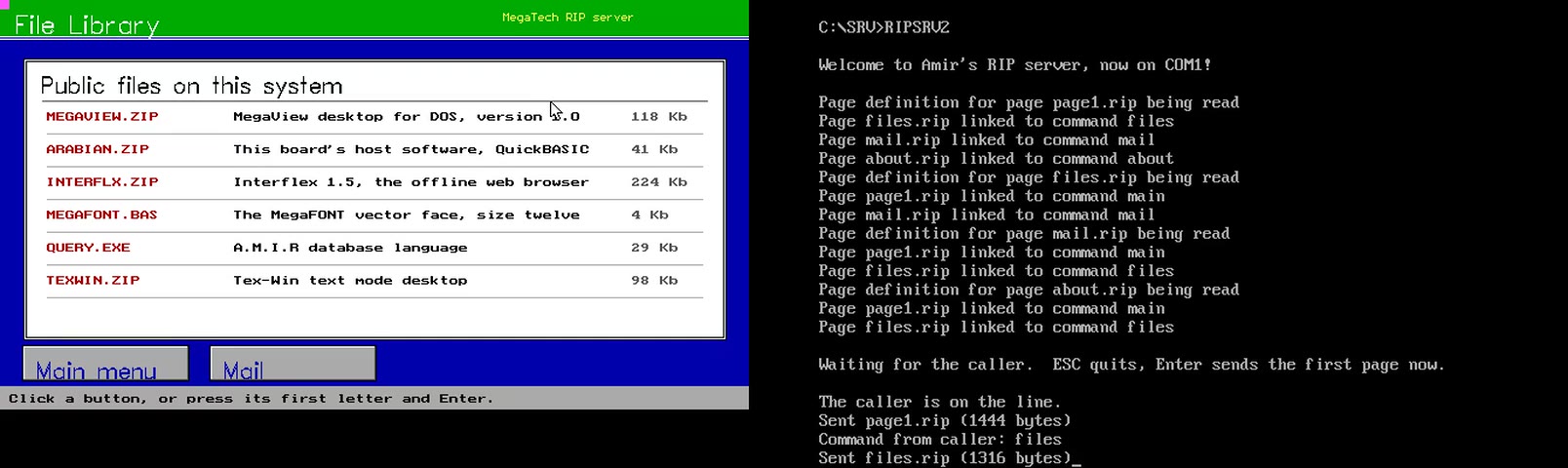Click 'Waiting for the caller' console line

(x=1131, y=365)
